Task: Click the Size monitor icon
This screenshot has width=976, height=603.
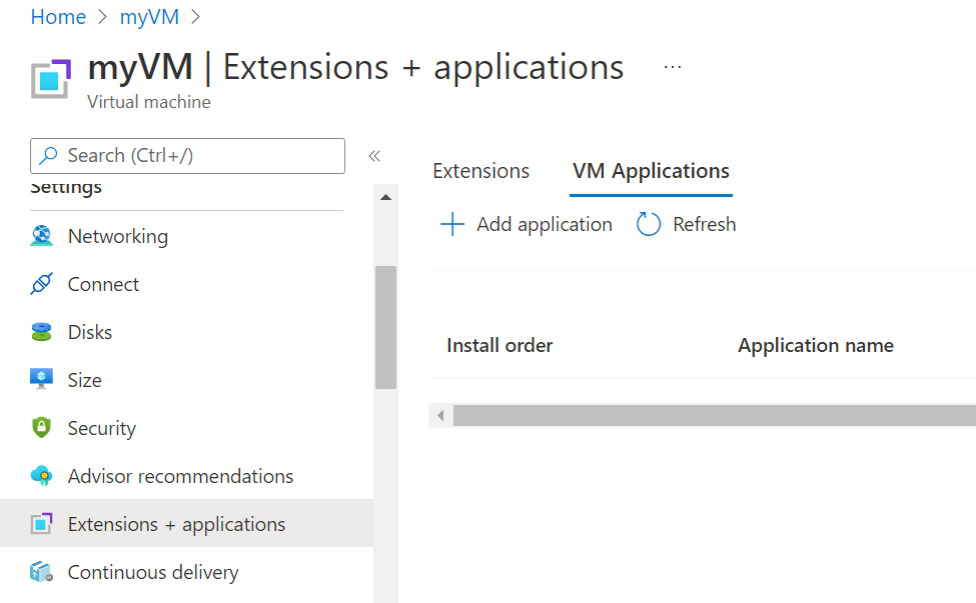Action: pos(41,380)
